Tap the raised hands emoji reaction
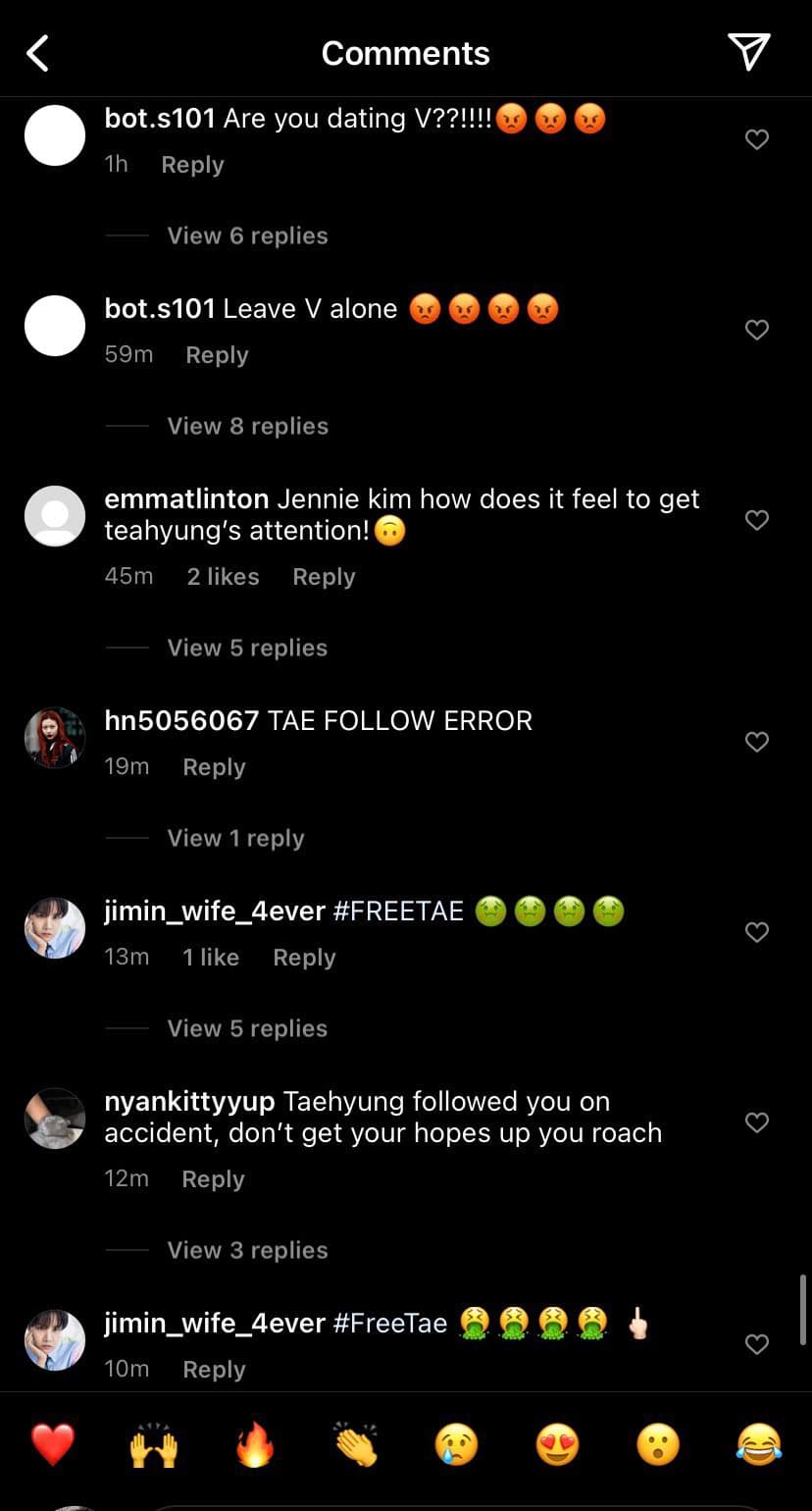812x1511 pixels. coord(154,1444)
